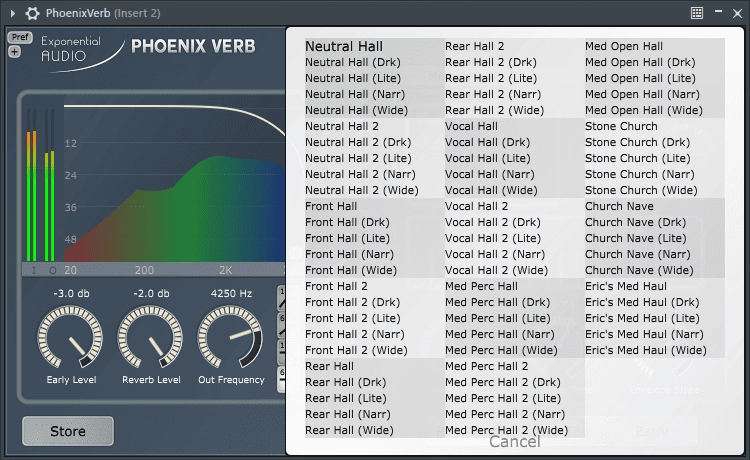This screenshot has height=460, width=750.
Task: Click the 4250 Hz frequency value
Action: [x=231, y=294]
